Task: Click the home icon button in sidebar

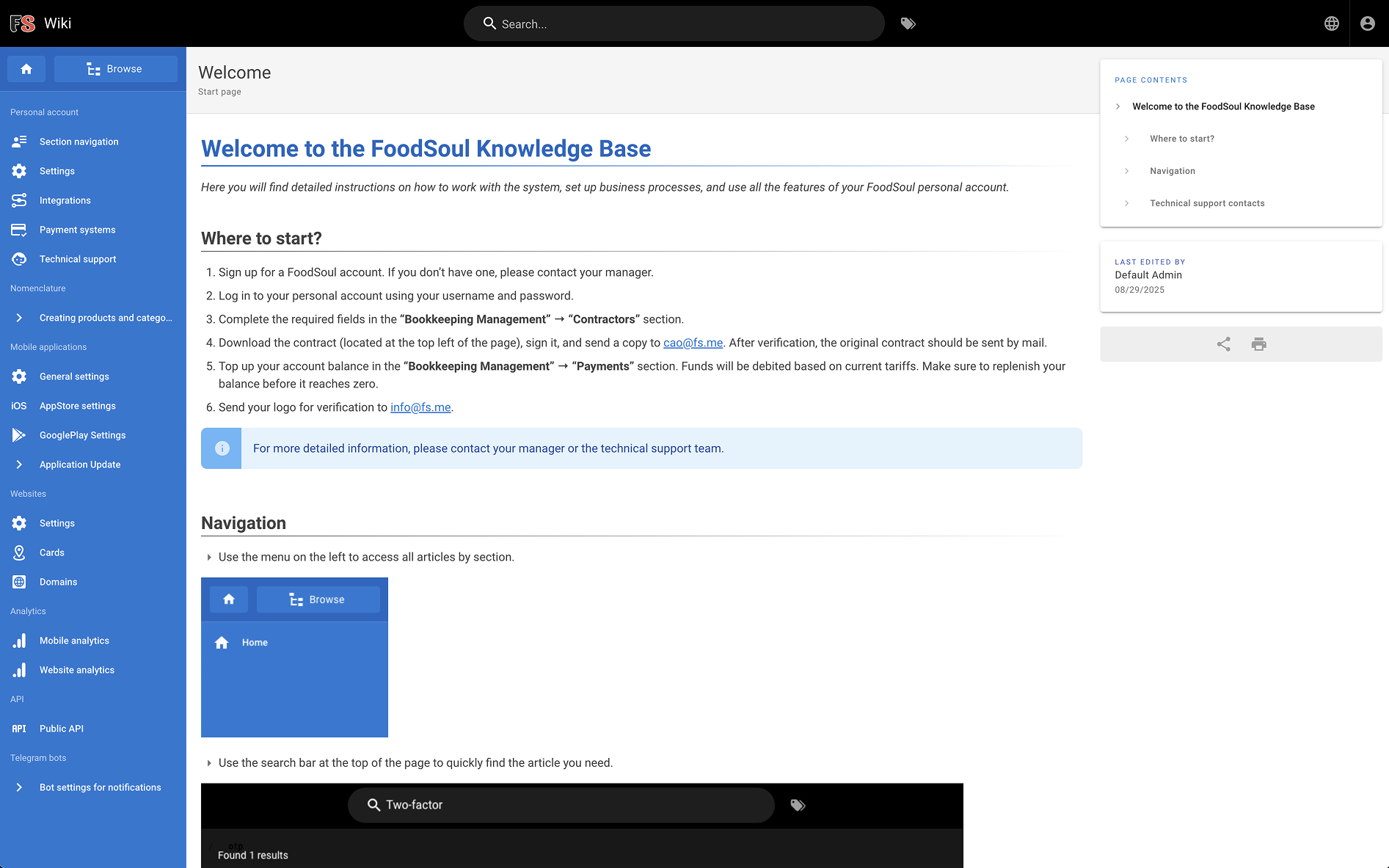Action: pyautogui.click(x=26, y=69)
